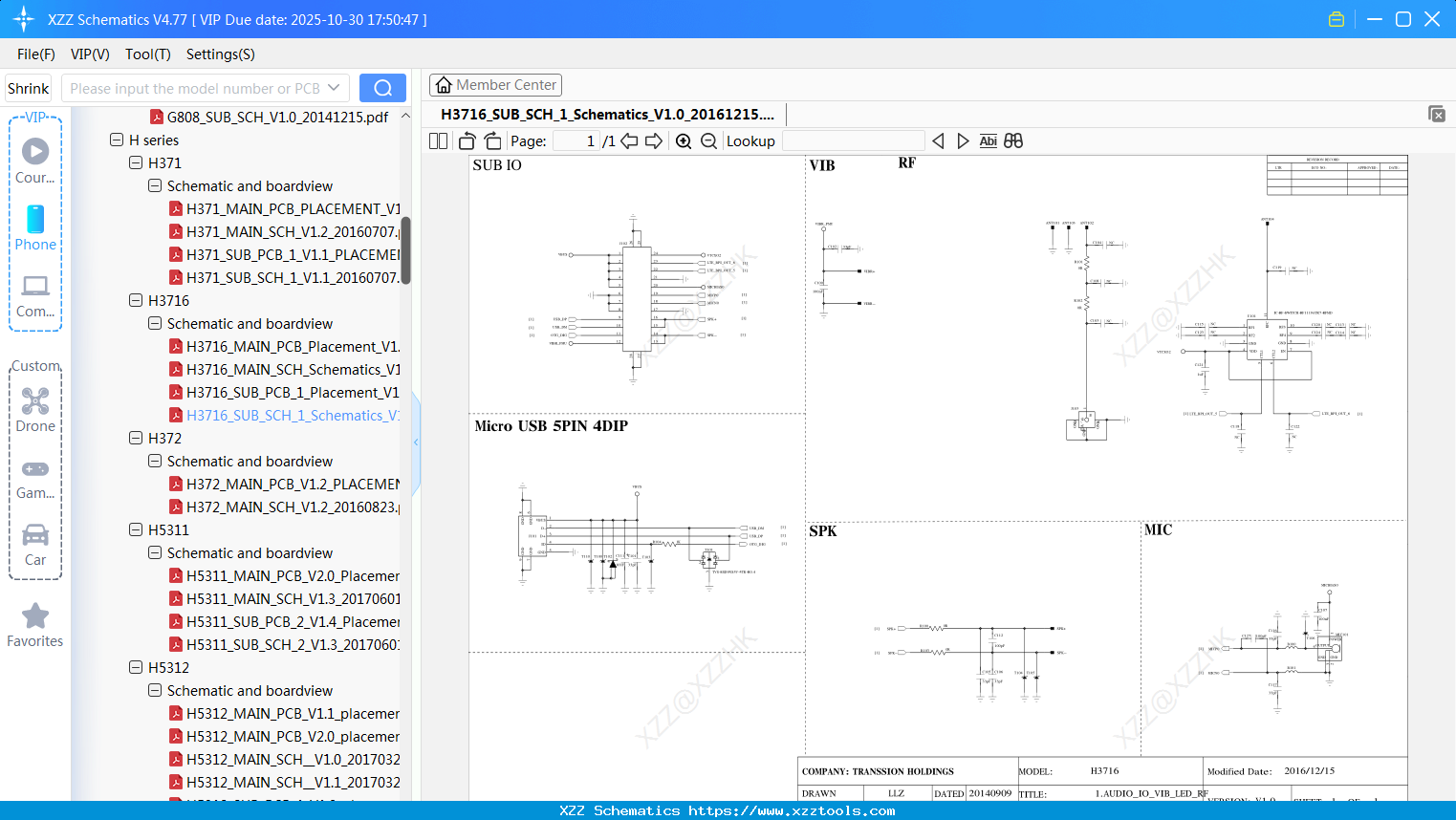This screenshot has width=1456, height=820.
Task: Zoom out of the schematic view
Action: click(708, 140)
